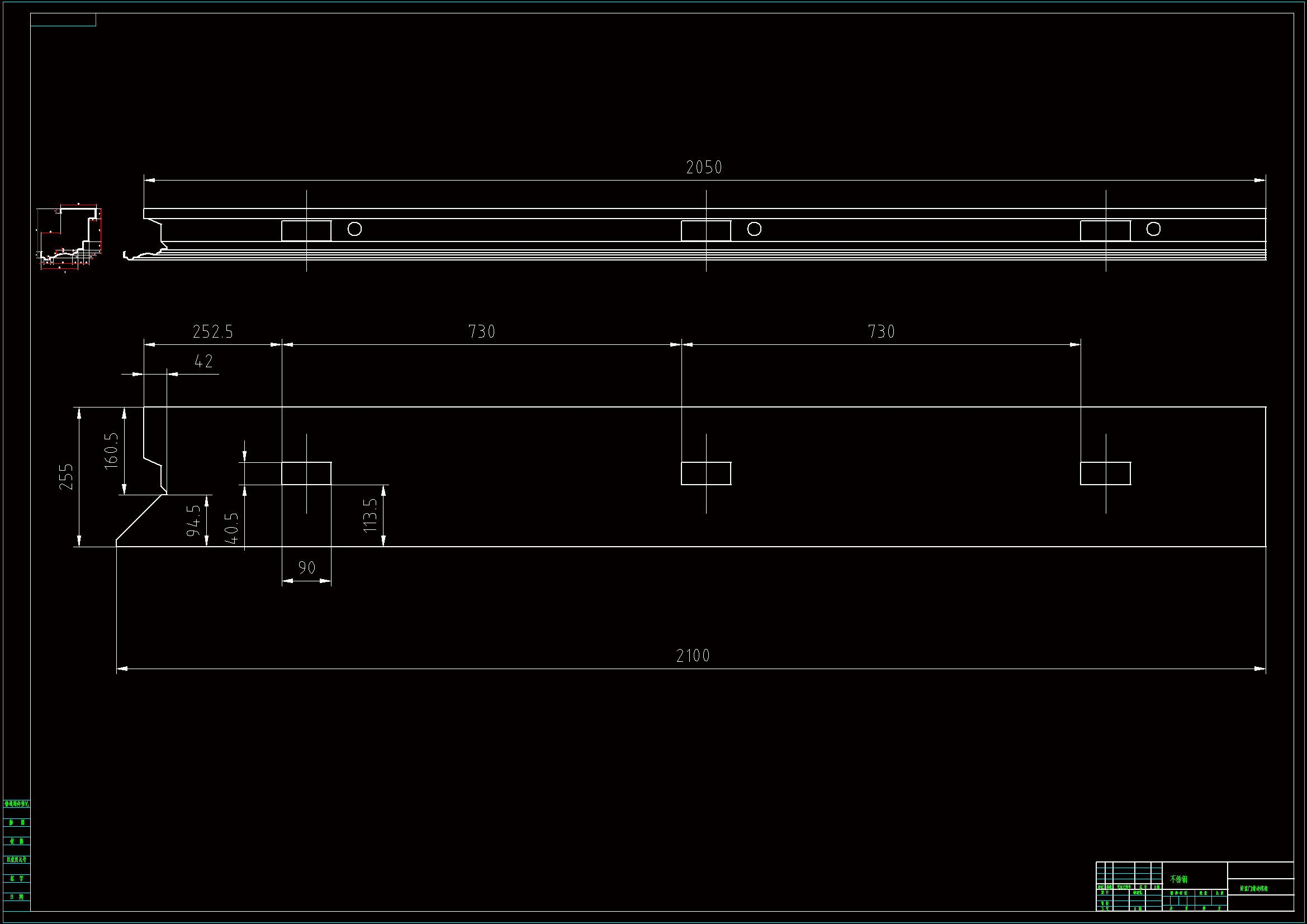
Task: Select the top label cell of left margin strip
Action: pos(17,804)
